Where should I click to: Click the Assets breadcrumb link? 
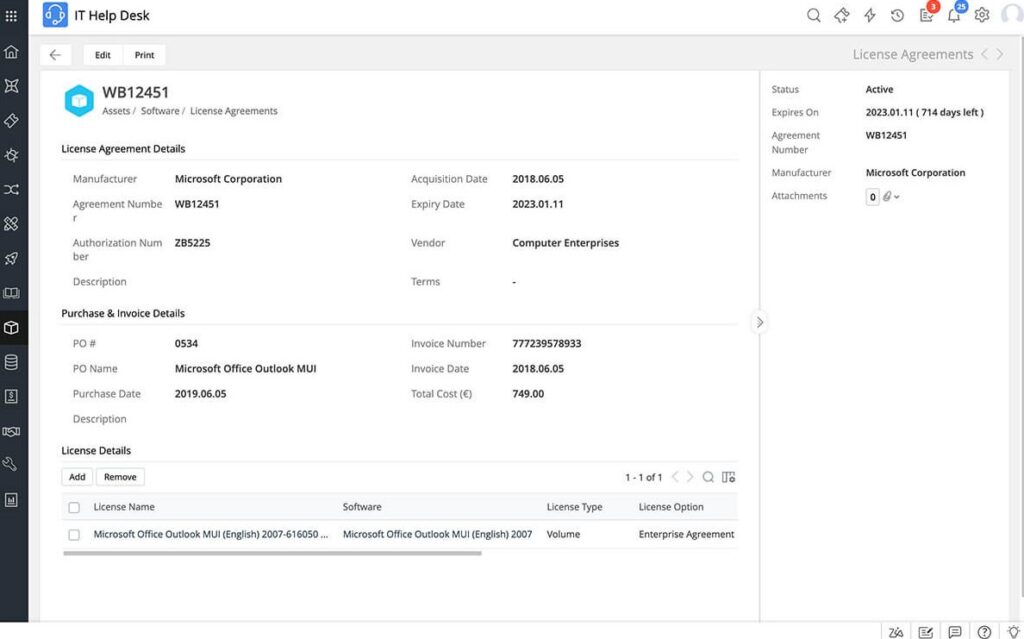pos(116,111)
